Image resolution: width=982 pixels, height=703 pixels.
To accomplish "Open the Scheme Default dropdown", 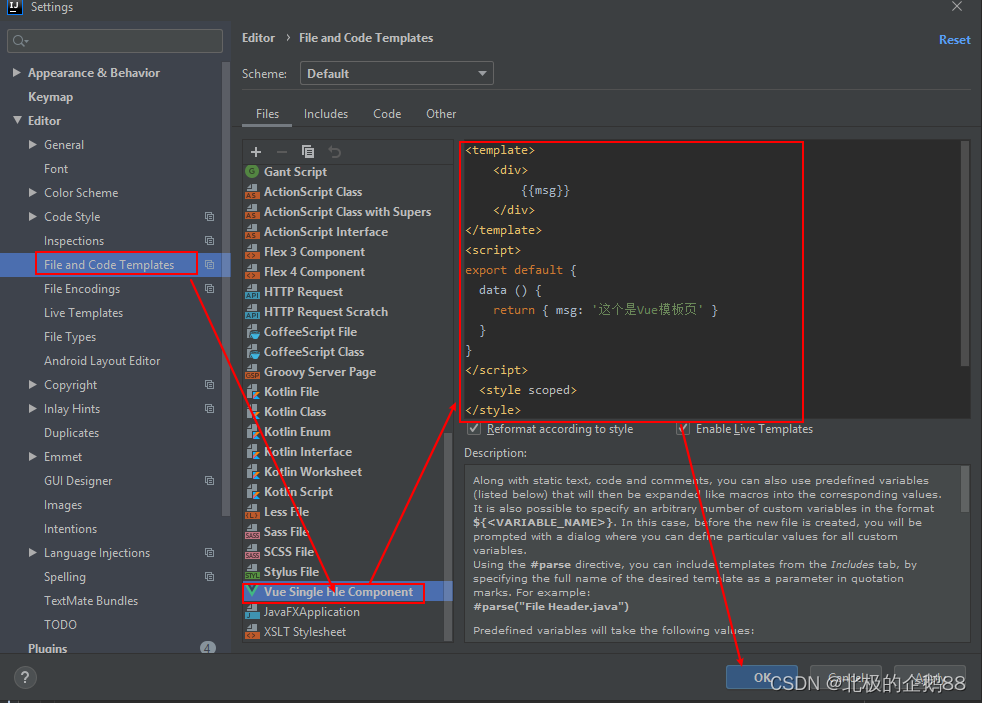I will click(x=396, y=73).
